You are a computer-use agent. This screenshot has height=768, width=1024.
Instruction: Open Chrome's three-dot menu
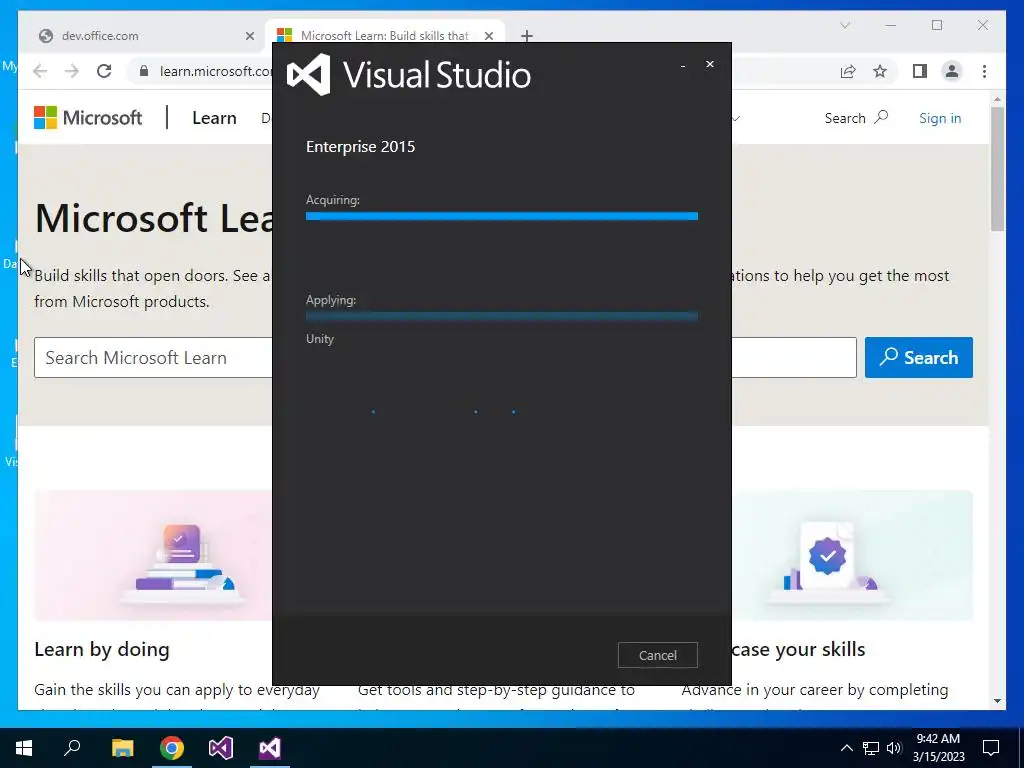pyautogui.click(x=984, y=71)
